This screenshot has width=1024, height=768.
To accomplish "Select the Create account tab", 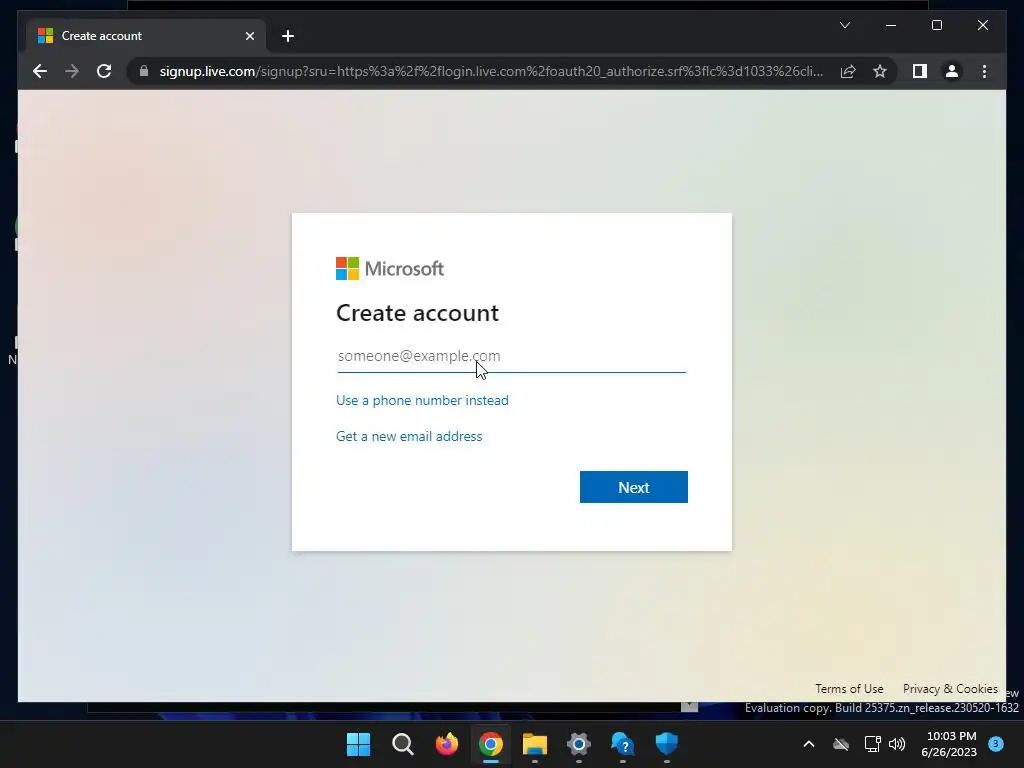I will point(146,36).
